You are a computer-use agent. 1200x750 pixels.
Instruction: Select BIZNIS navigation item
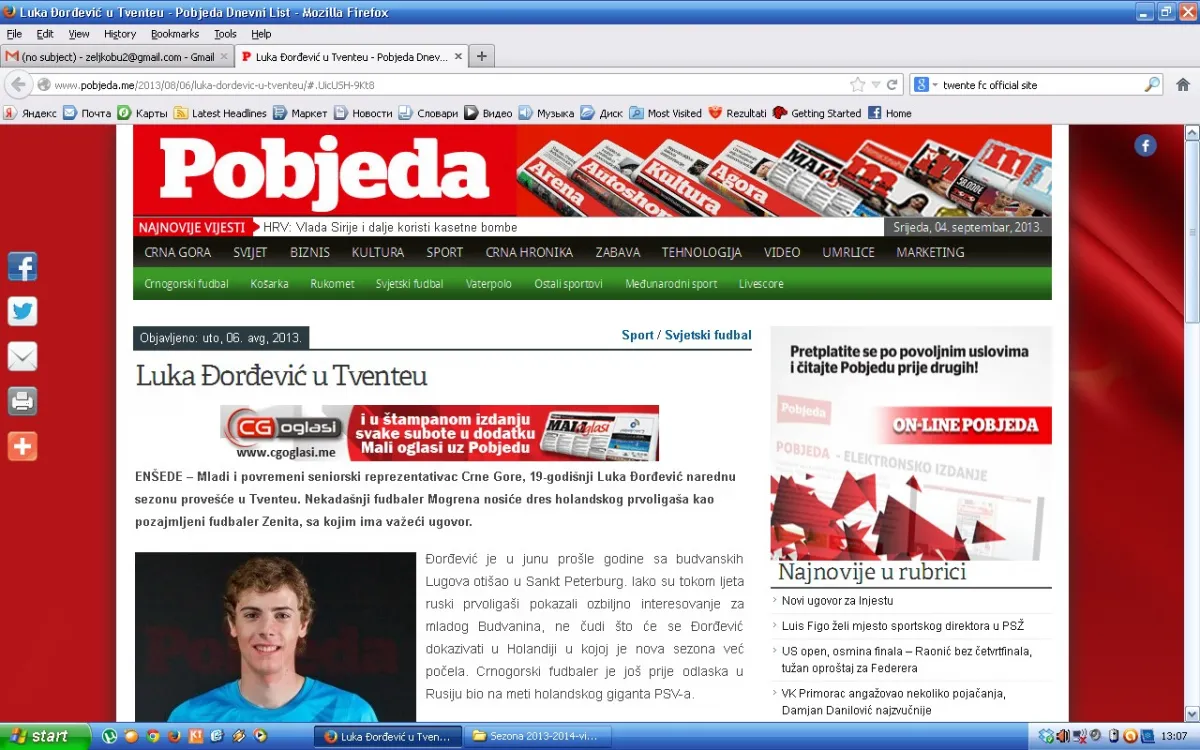coord(310,252)
